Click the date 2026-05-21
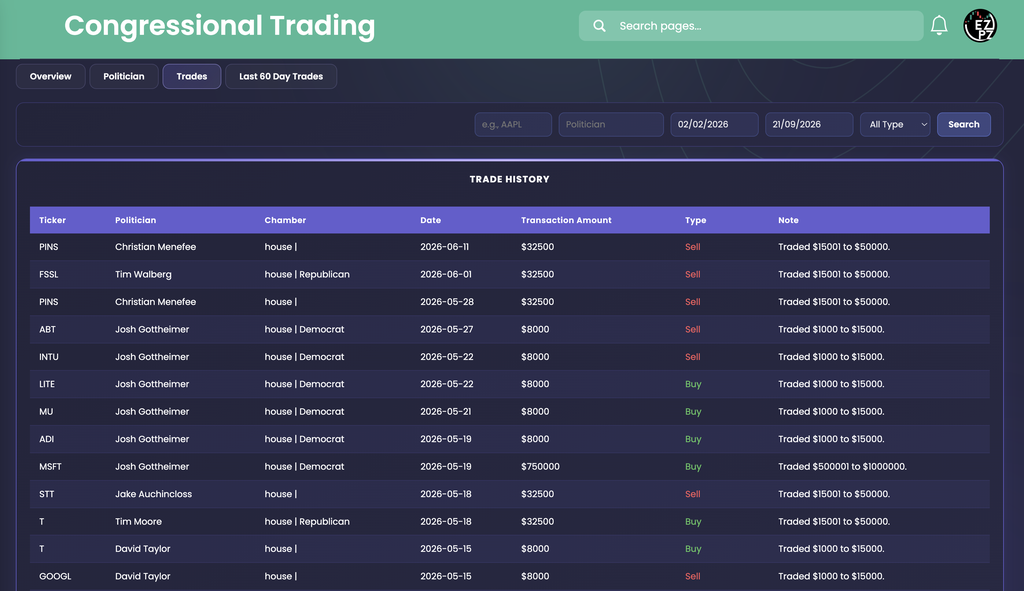Viewport: 1024px width, 591px height. [445, 411]
